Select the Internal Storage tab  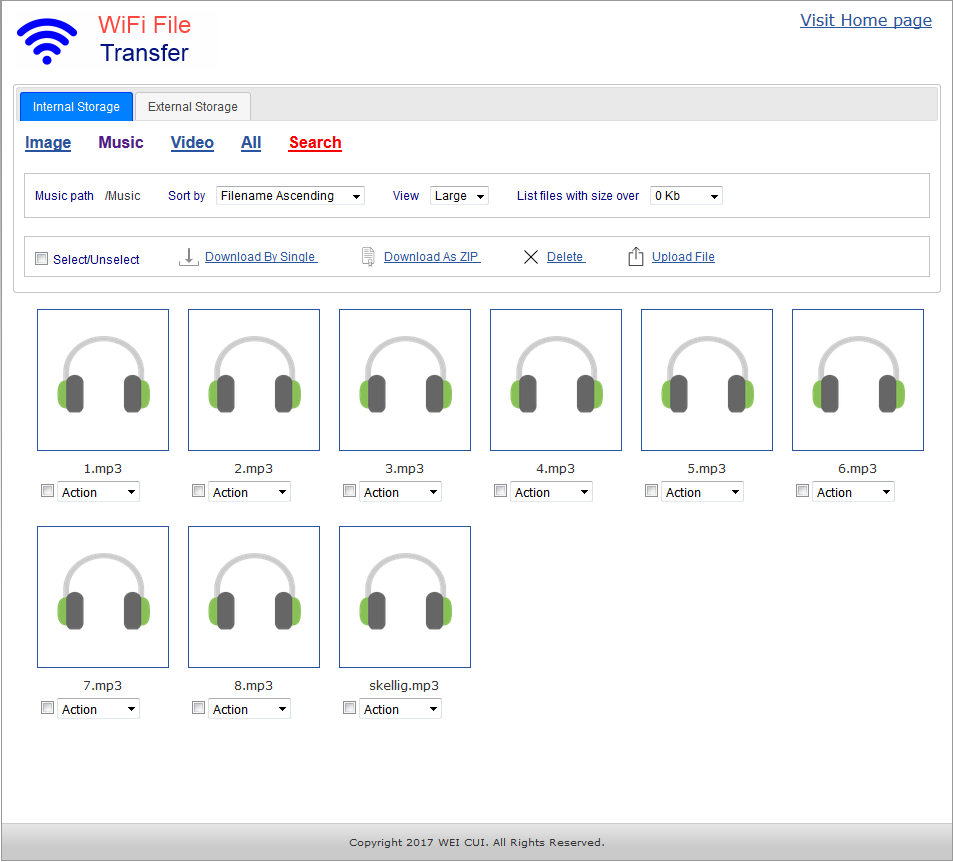[x=76, y=107]
